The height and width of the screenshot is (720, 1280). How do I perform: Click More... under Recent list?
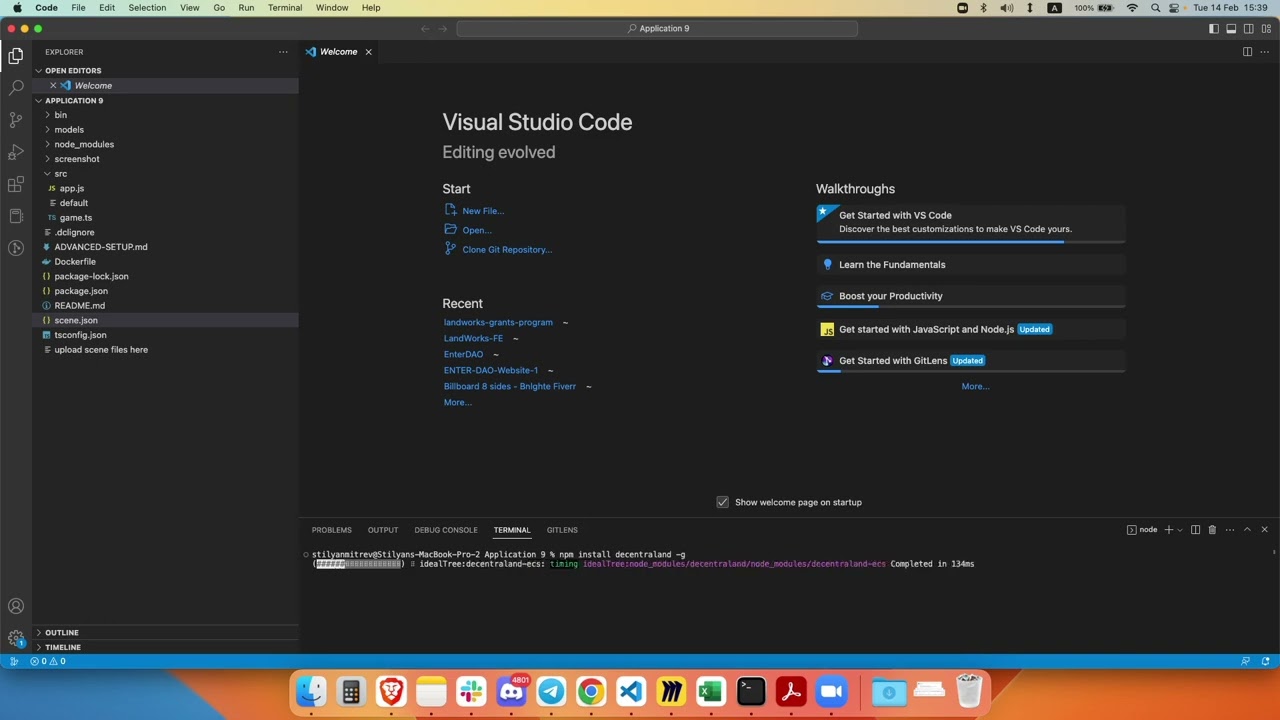(457, 402)
